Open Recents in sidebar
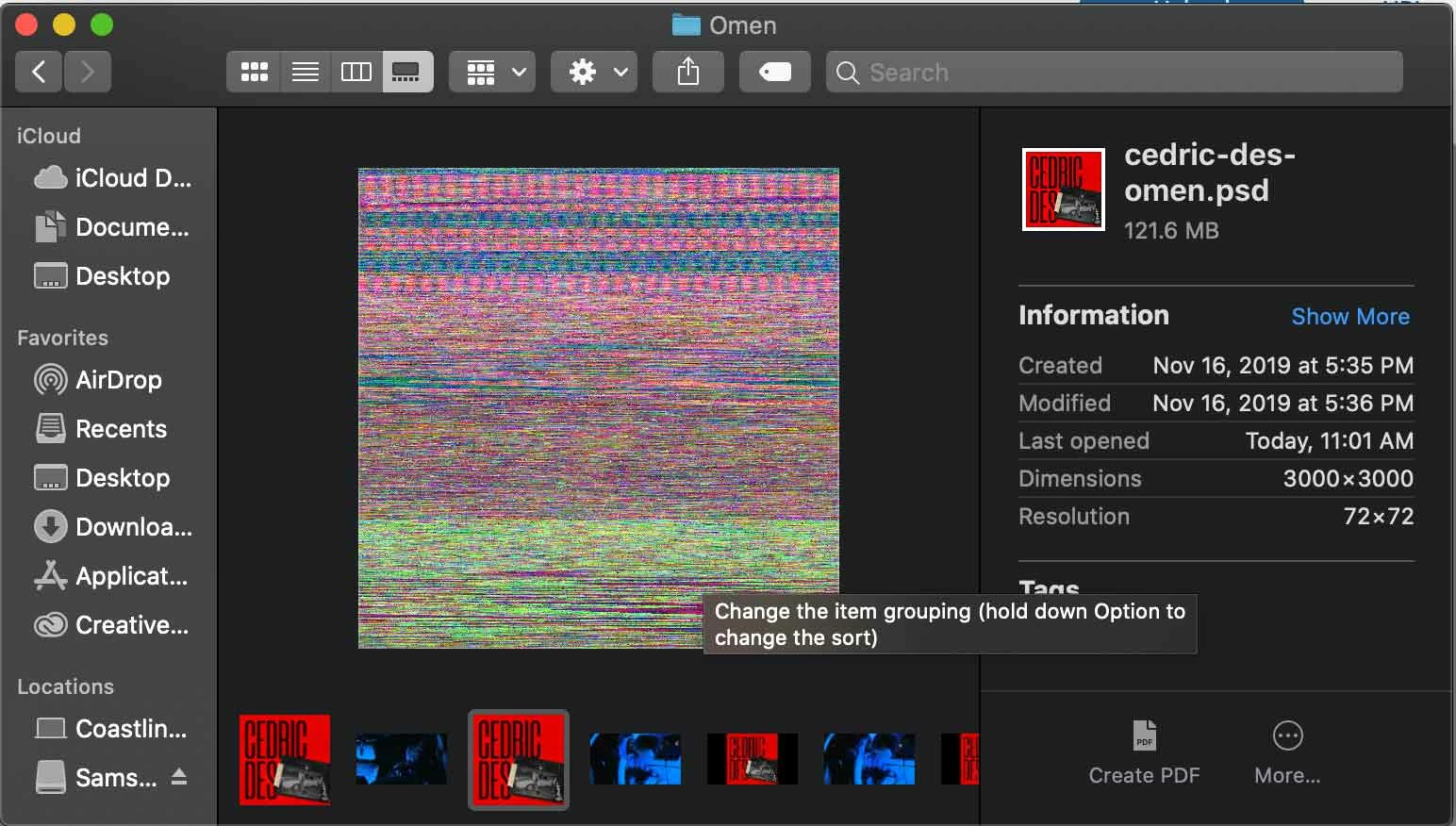 (x=101, y=428)
